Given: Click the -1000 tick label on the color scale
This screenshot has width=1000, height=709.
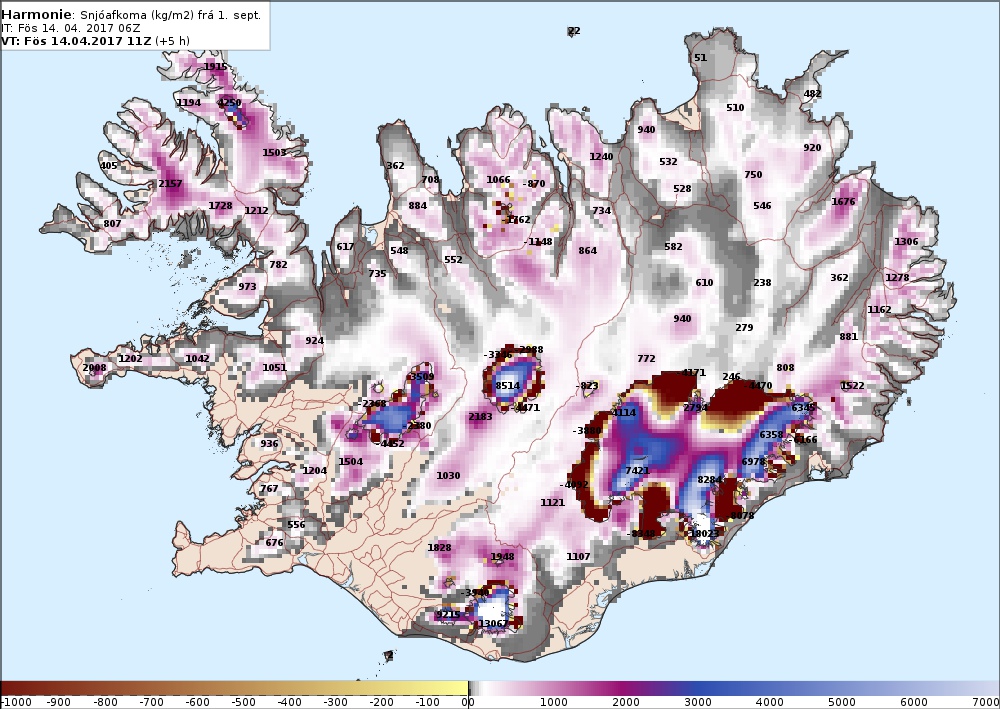Looking at the screenshot, I should coord(15,702).
